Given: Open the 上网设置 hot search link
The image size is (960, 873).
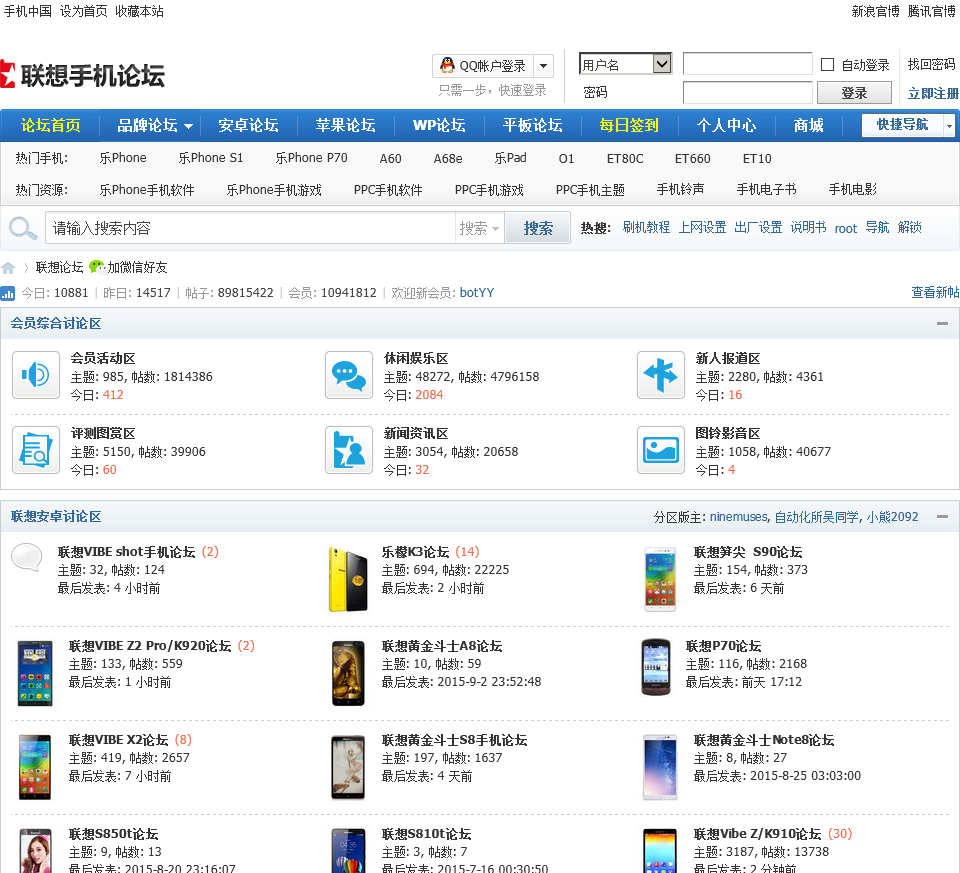Looking at the screenshot, I should (x=702, y=228).
